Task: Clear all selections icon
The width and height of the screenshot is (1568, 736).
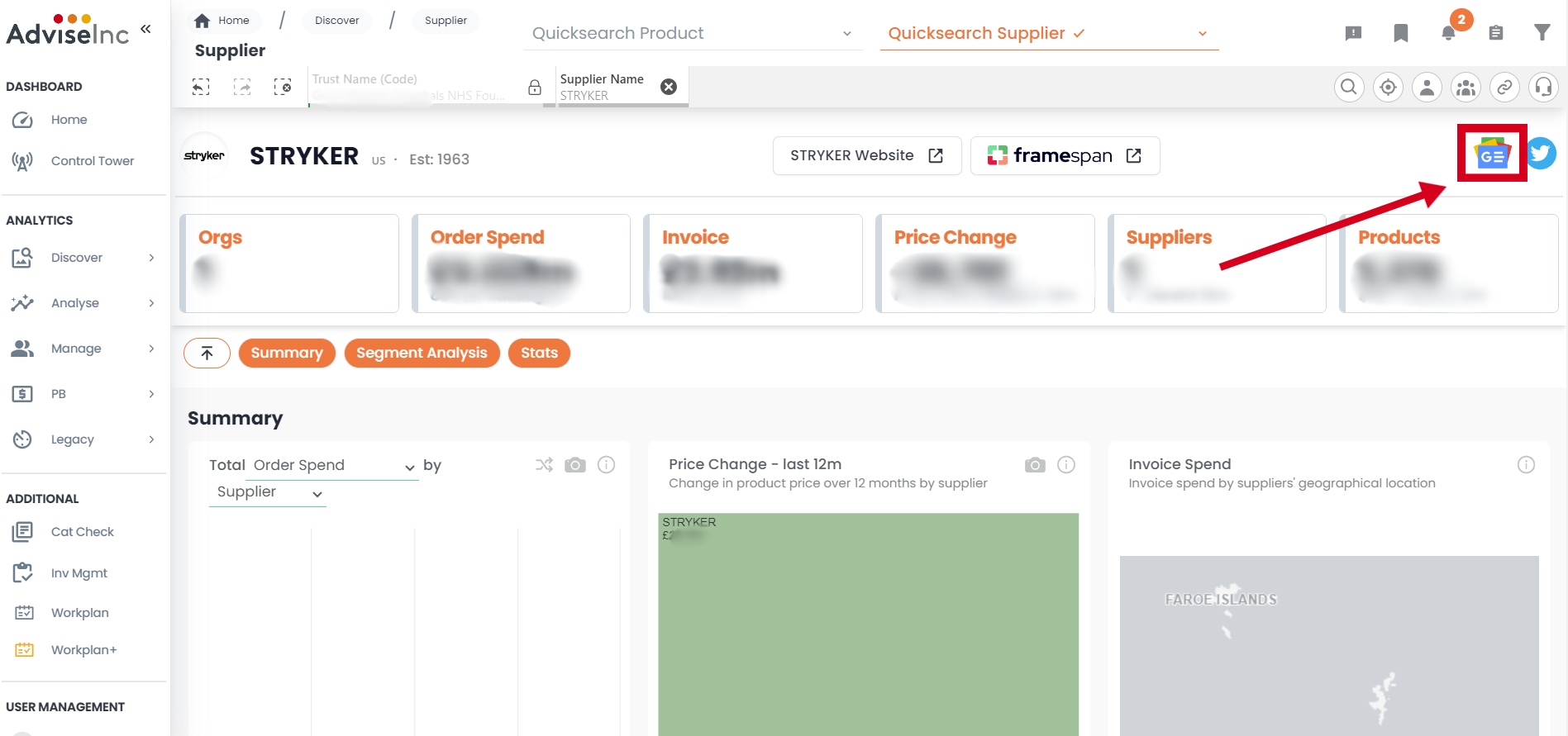Action: [x=283, y=87]
